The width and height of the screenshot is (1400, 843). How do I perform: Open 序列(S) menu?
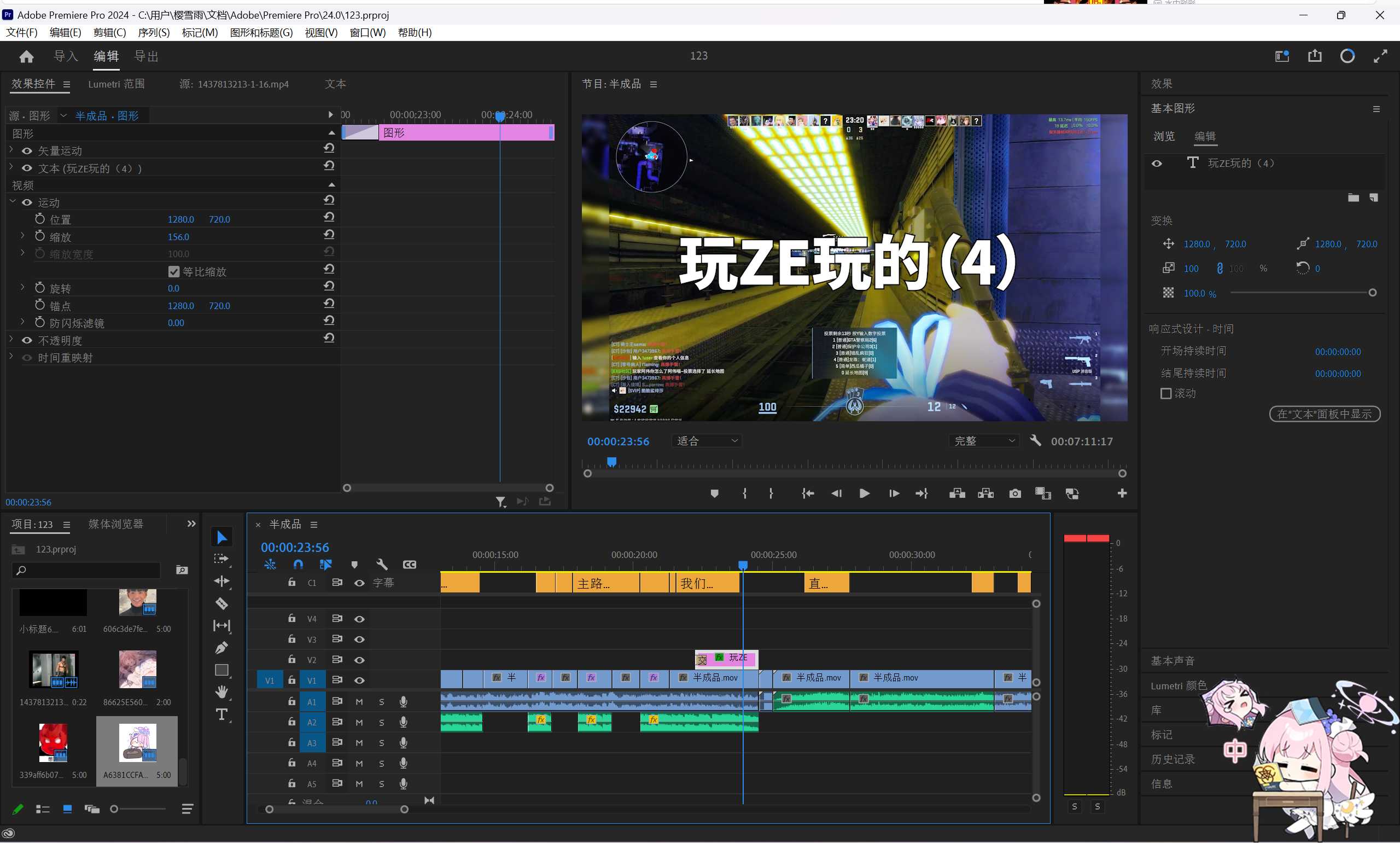(x=154, y=32)
